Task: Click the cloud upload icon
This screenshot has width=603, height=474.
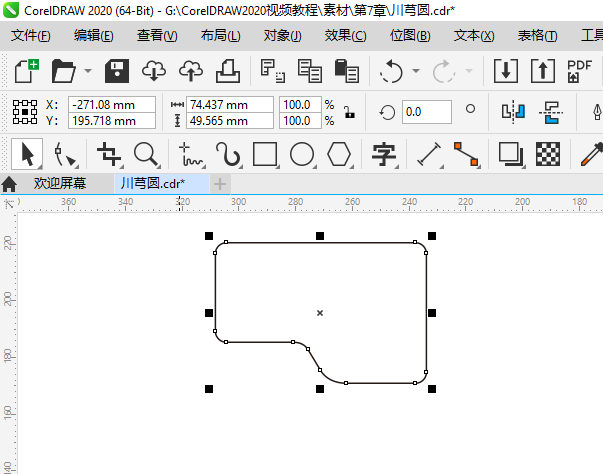Action: click(191, 71)
